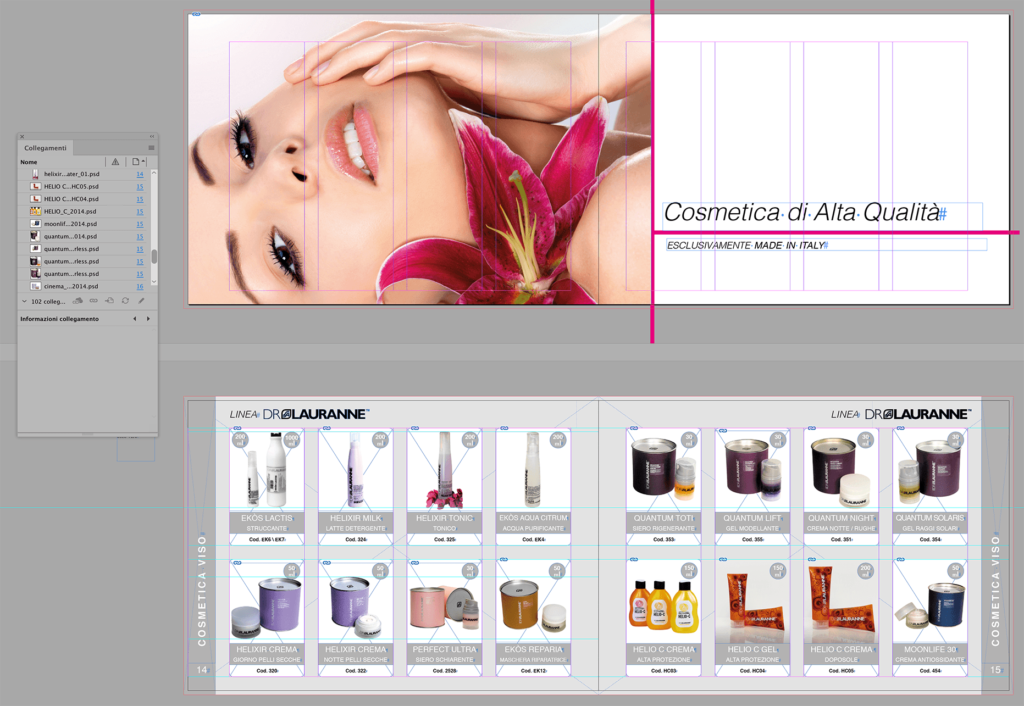
Task: Select cinema_...2014.psd link row
Action: 84,286
